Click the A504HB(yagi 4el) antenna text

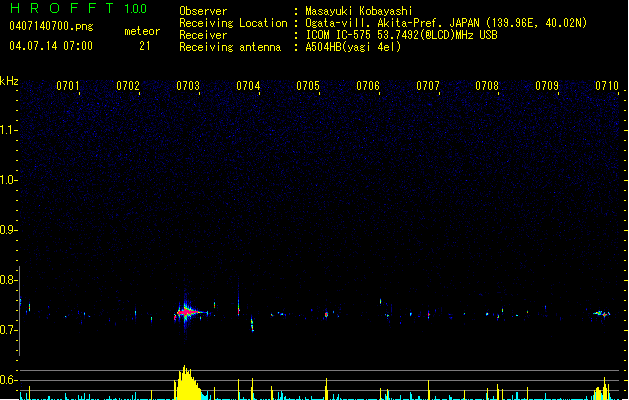click(353, 47)
